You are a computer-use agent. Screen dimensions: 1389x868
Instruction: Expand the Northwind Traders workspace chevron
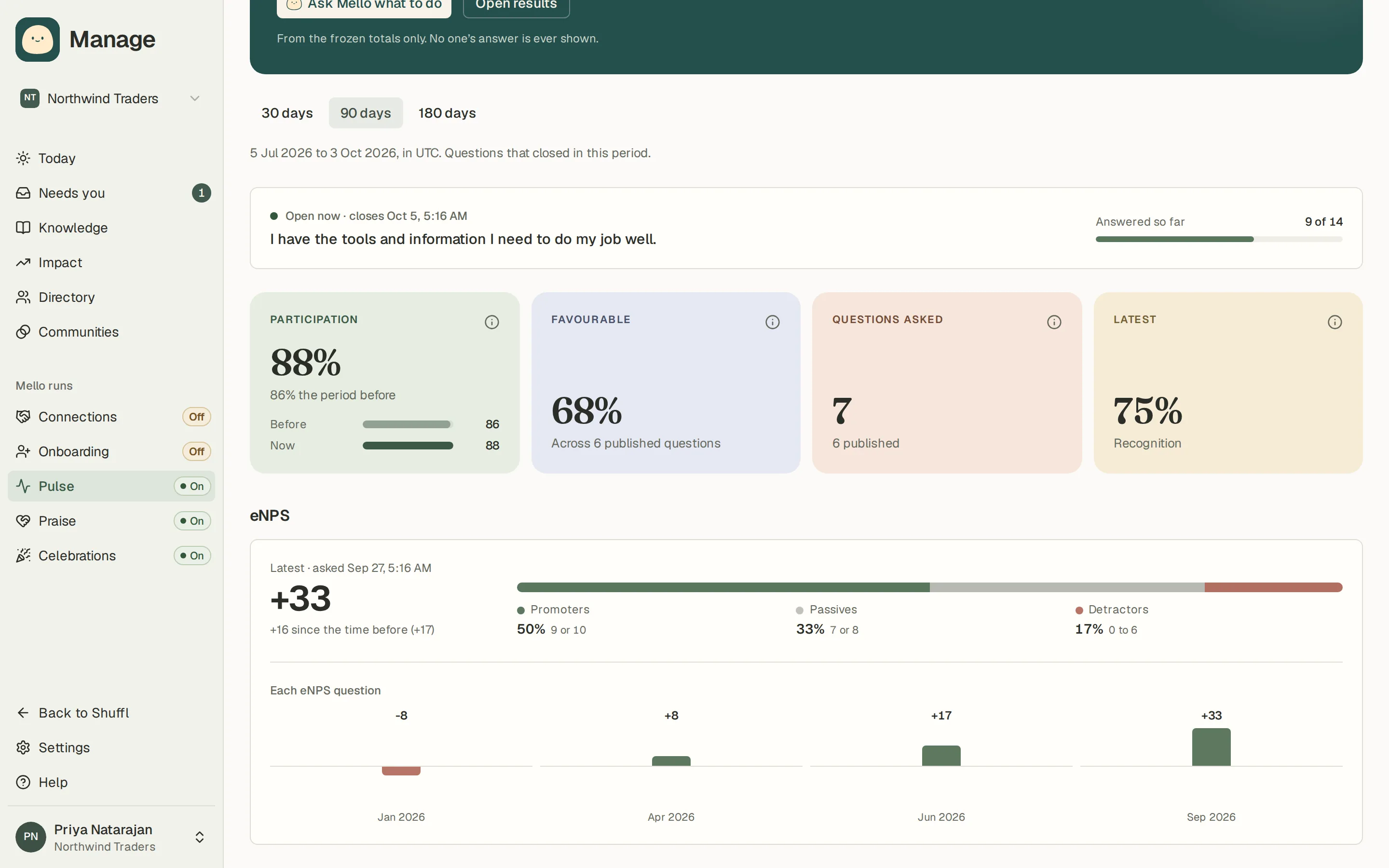[x=195, y=98]
